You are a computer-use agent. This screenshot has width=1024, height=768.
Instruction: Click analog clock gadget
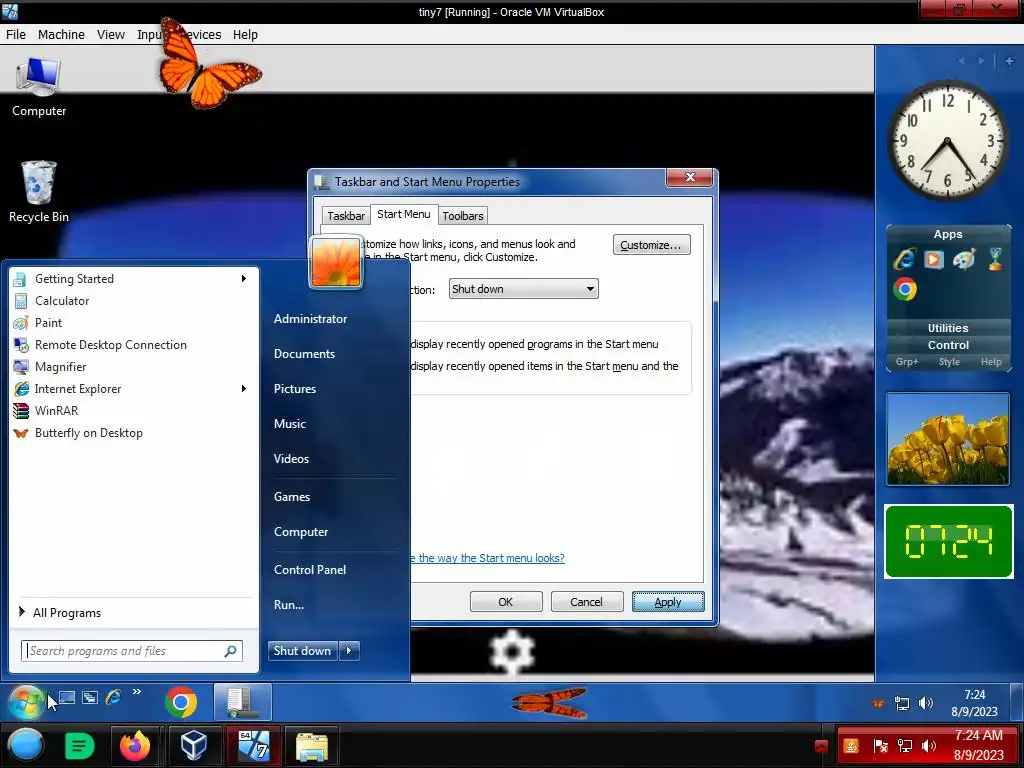pyautogui.click(x=948, y=140)
